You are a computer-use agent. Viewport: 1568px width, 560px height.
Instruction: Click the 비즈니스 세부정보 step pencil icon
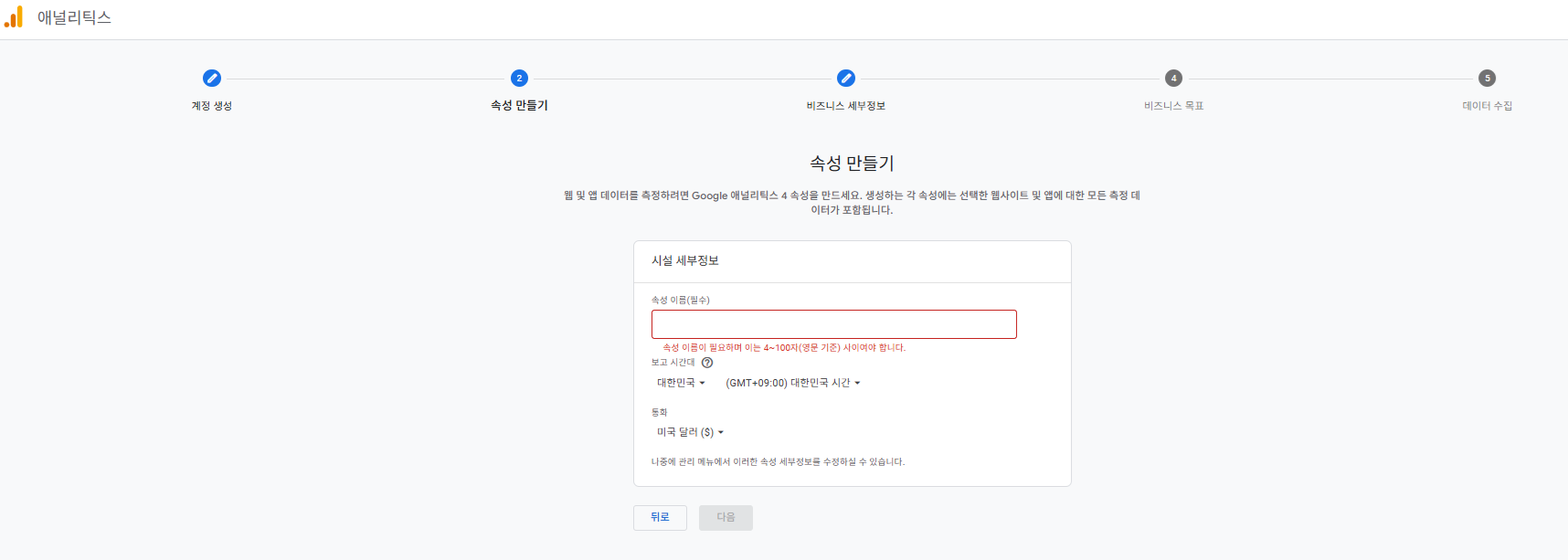846,79
